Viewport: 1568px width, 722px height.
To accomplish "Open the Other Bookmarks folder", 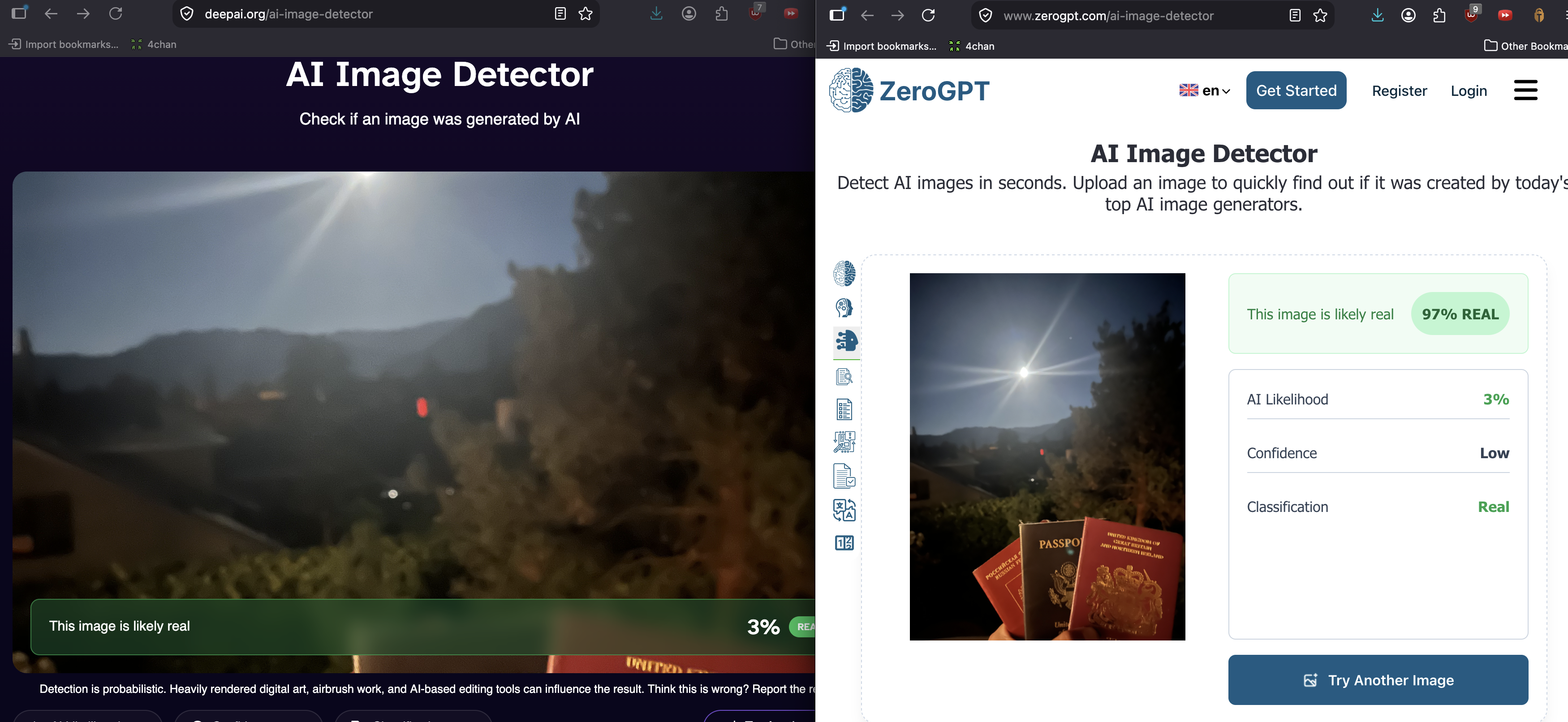I will (x=1525, y=46).
